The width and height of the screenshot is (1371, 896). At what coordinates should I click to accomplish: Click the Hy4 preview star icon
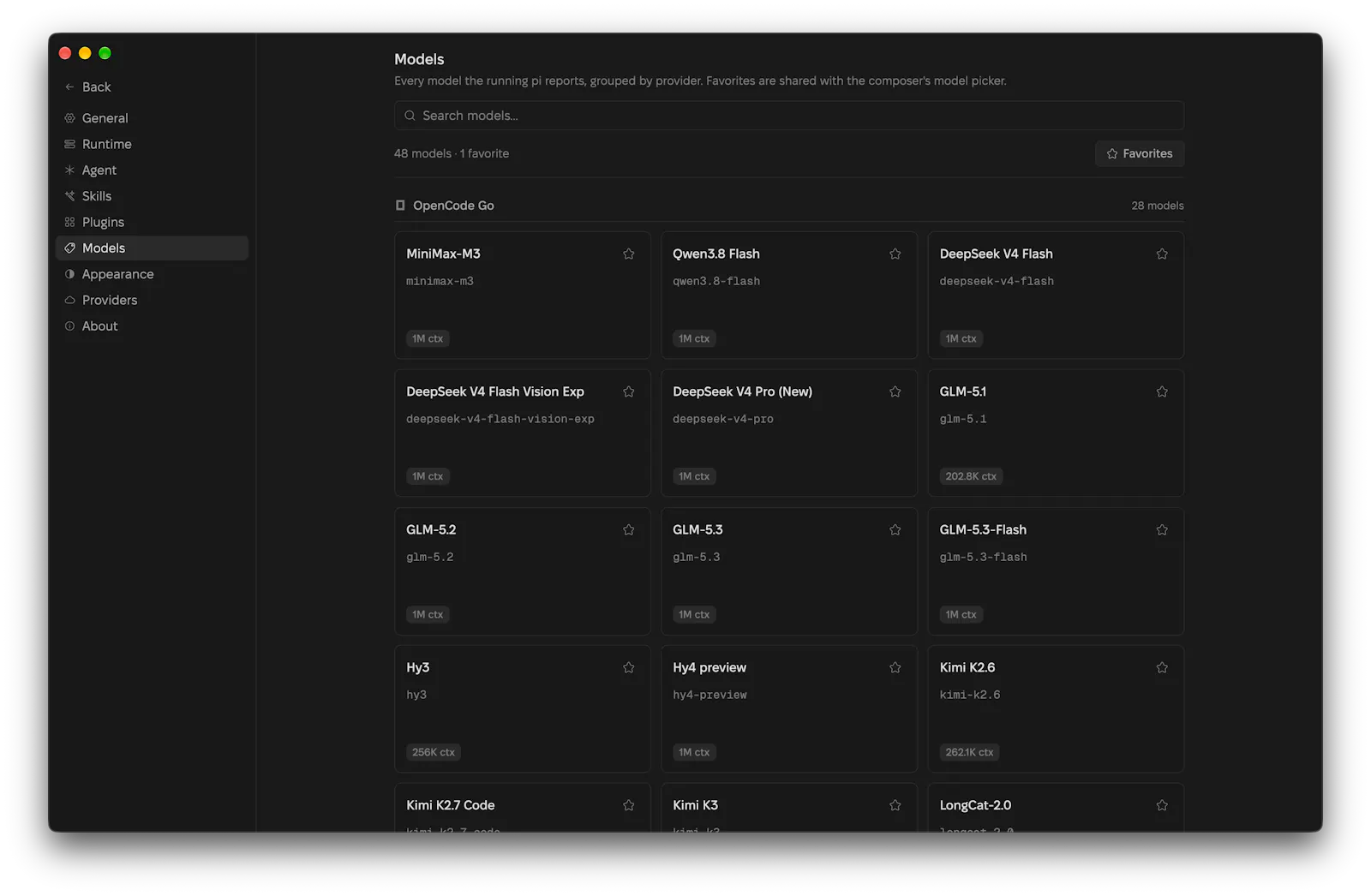(x=895, y=667)
